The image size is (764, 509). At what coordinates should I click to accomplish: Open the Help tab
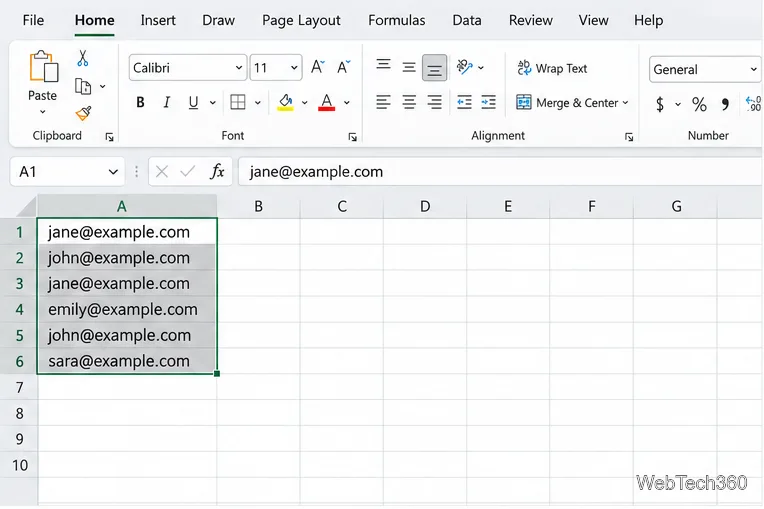[649, 20]
